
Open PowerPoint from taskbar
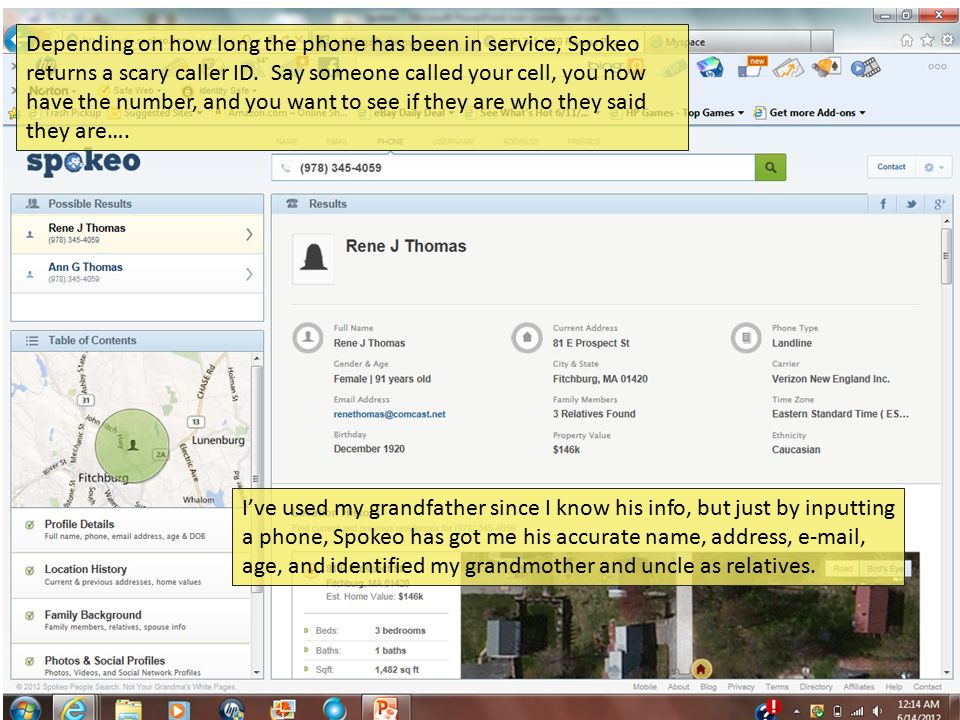[386, 709]
